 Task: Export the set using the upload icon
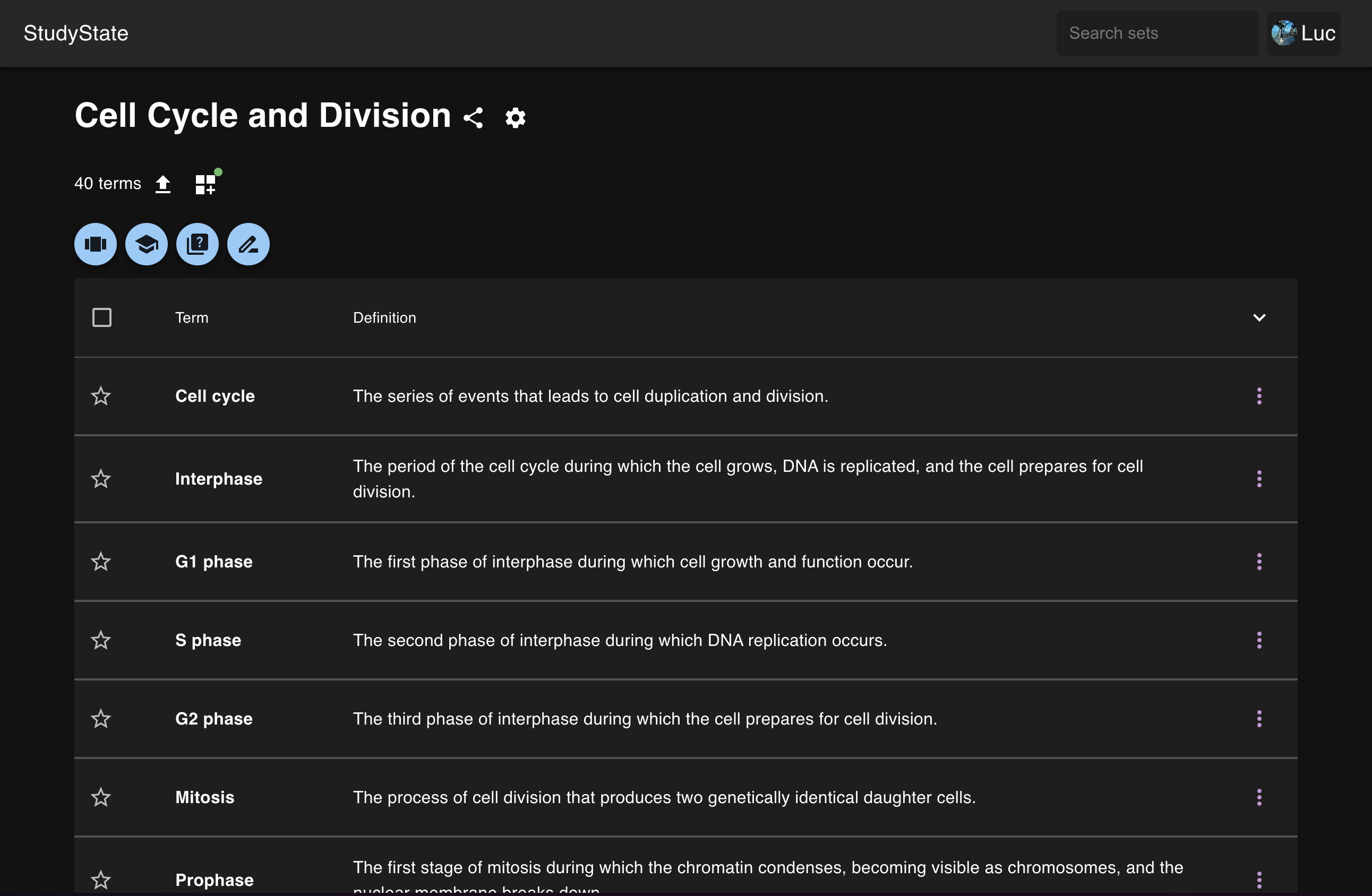click(x=163, y=183)
